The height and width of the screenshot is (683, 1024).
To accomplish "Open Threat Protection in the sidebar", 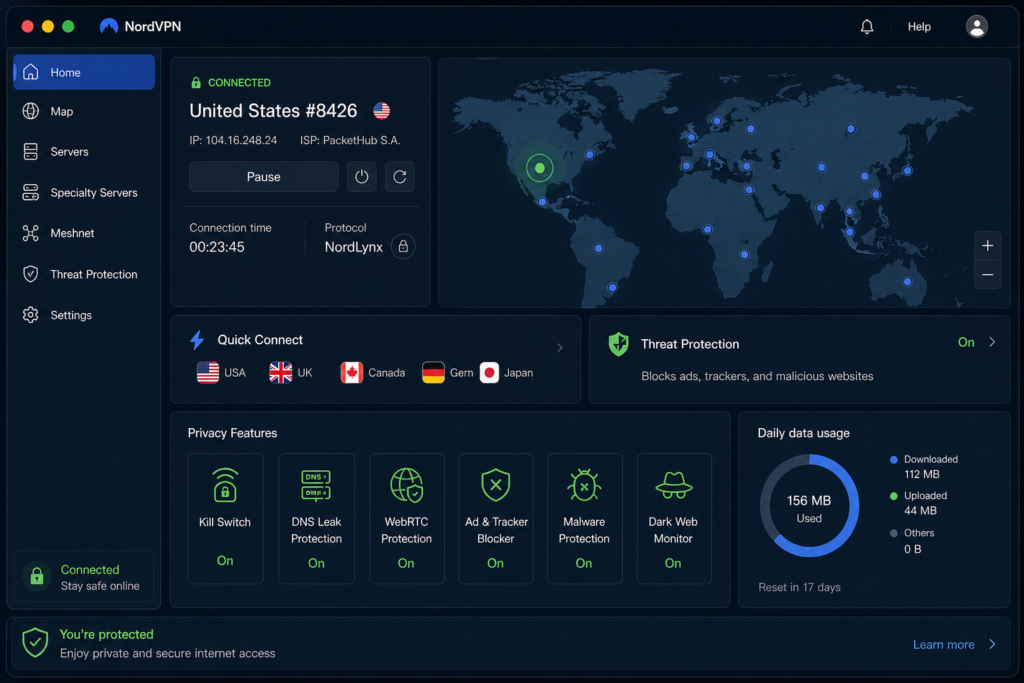I will [x=84, y=274].
